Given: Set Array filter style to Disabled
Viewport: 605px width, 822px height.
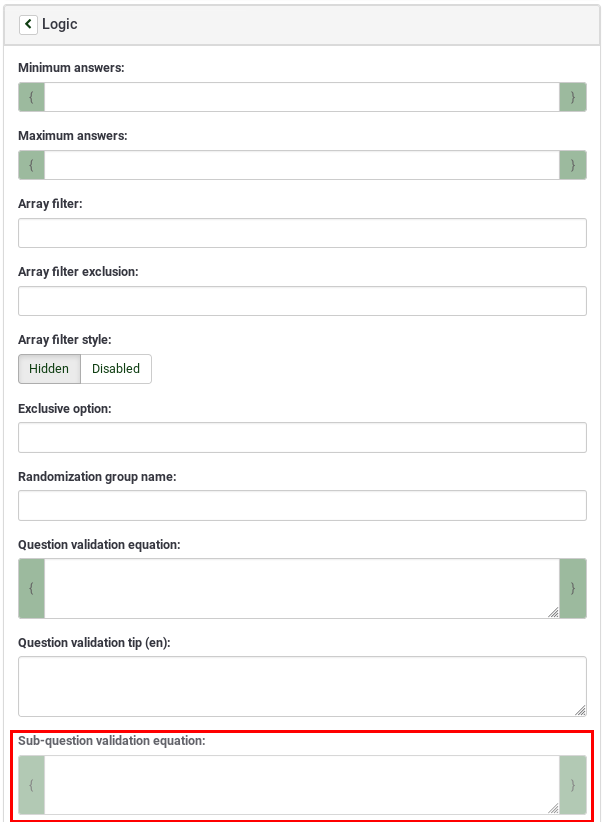Looking at the screenshot, I should (116, 369).
